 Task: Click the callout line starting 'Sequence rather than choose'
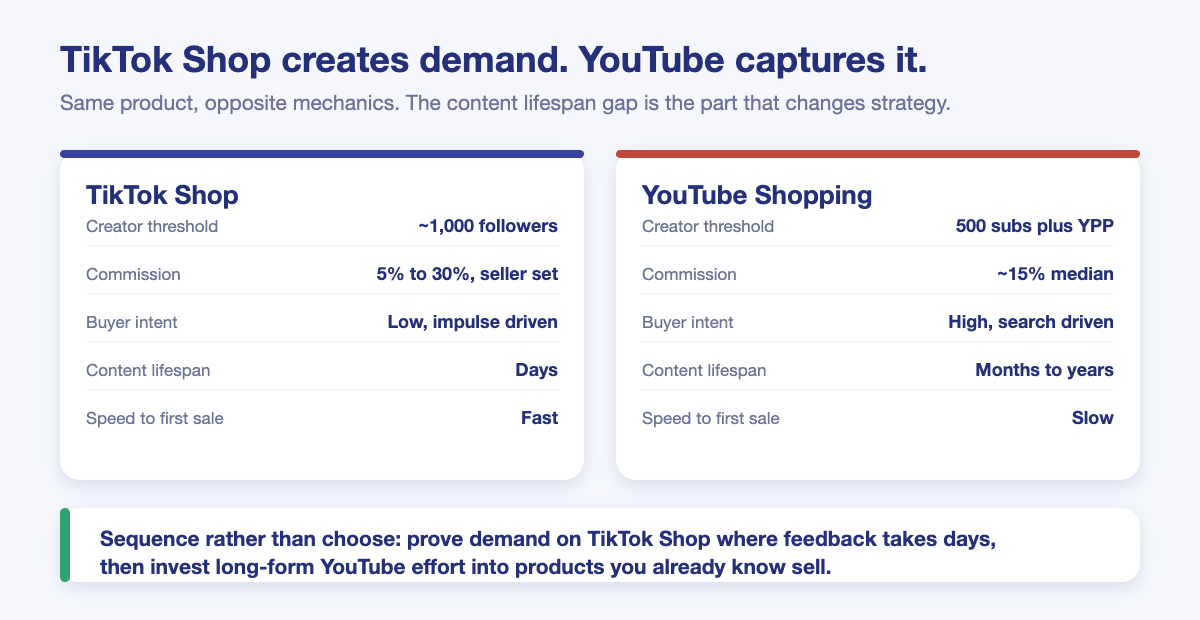[548, 538]
